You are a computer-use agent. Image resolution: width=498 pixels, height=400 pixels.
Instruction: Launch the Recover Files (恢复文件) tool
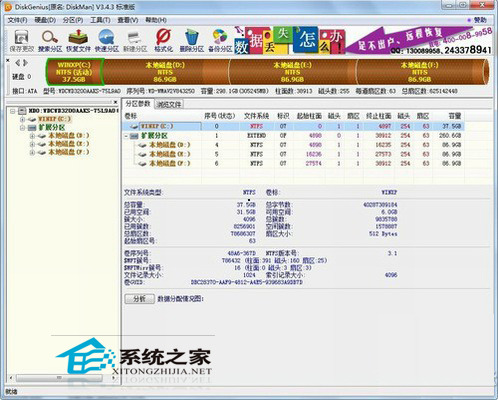tap(78, 41)
